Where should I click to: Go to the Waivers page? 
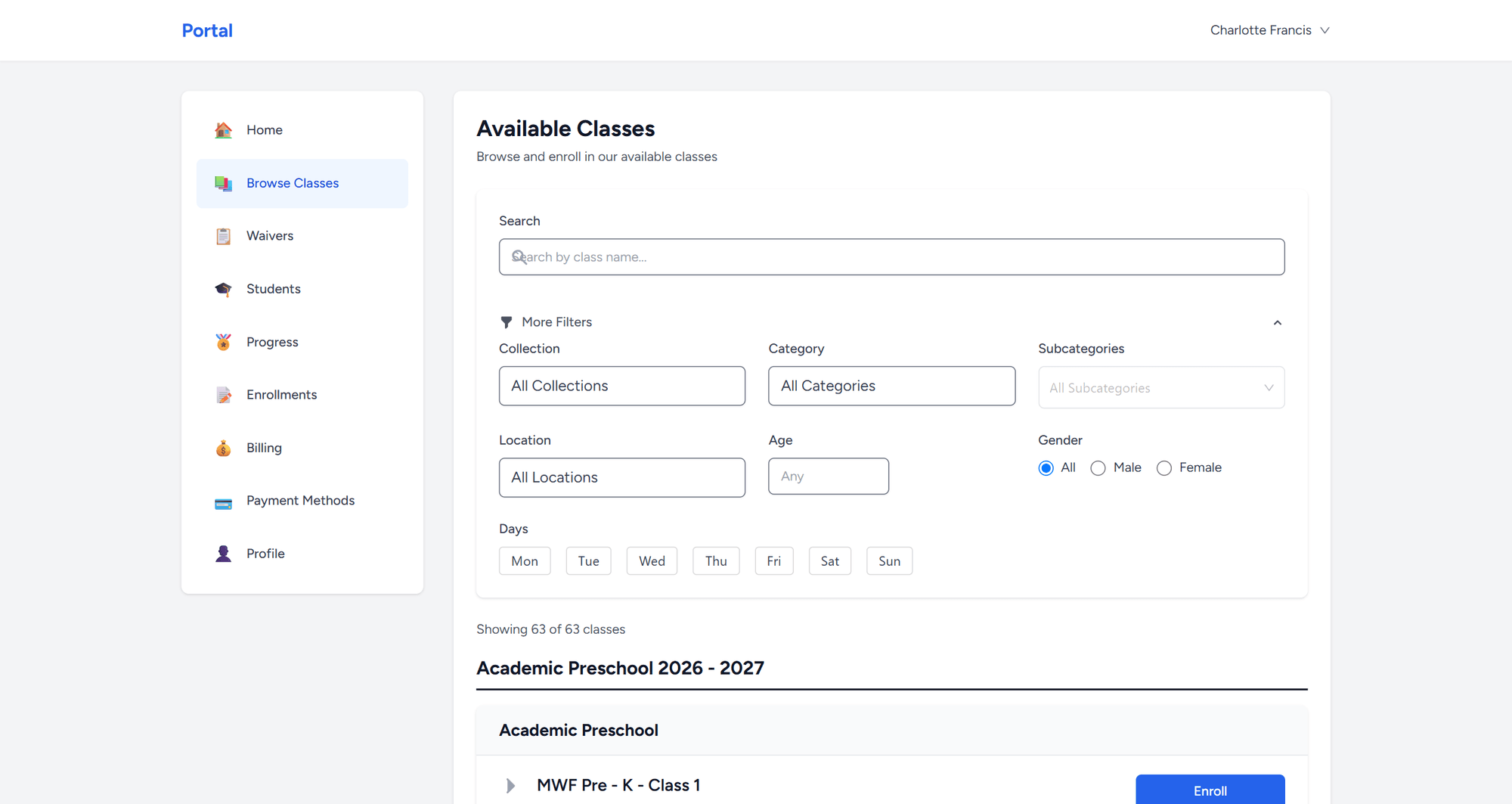pyautogui.click(x=302, y=236)
